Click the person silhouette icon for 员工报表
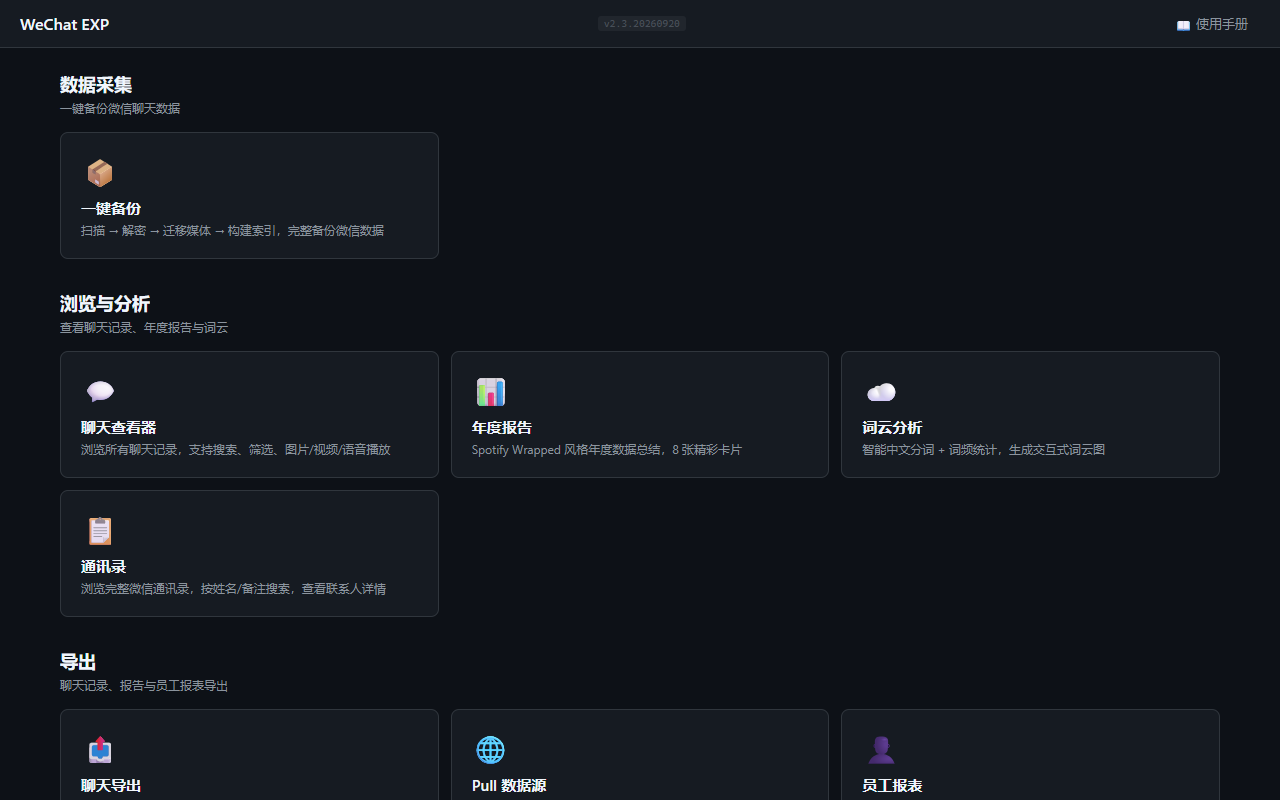This screenshot has height=800, width=1280. [x=881, y=750]
